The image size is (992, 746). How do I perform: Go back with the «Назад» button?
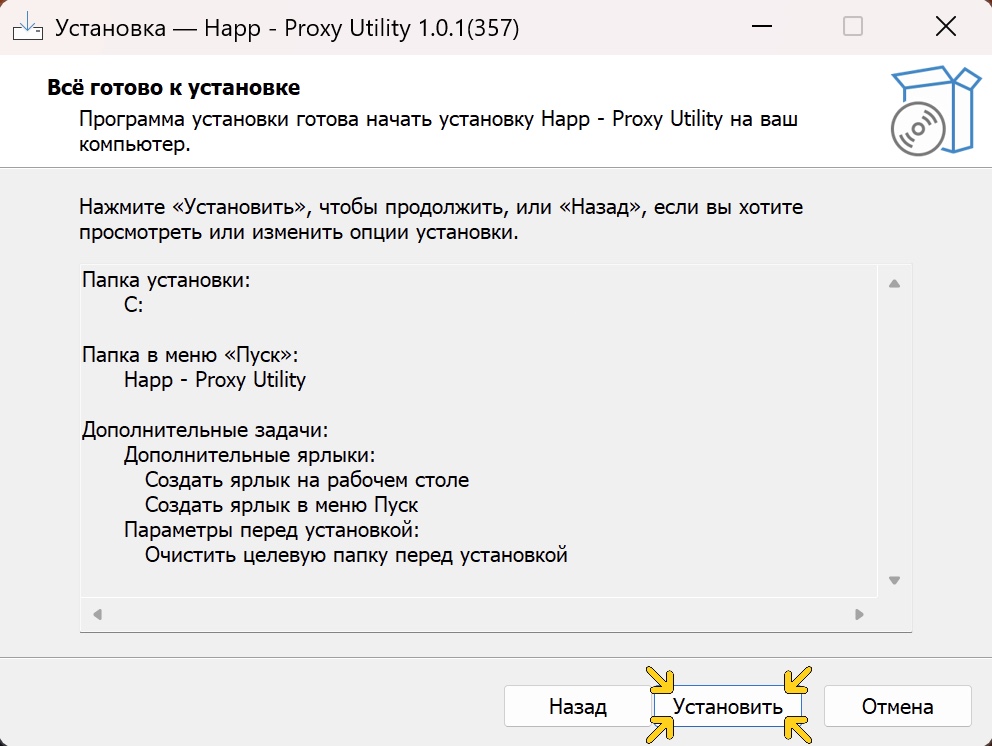point(577,707)
